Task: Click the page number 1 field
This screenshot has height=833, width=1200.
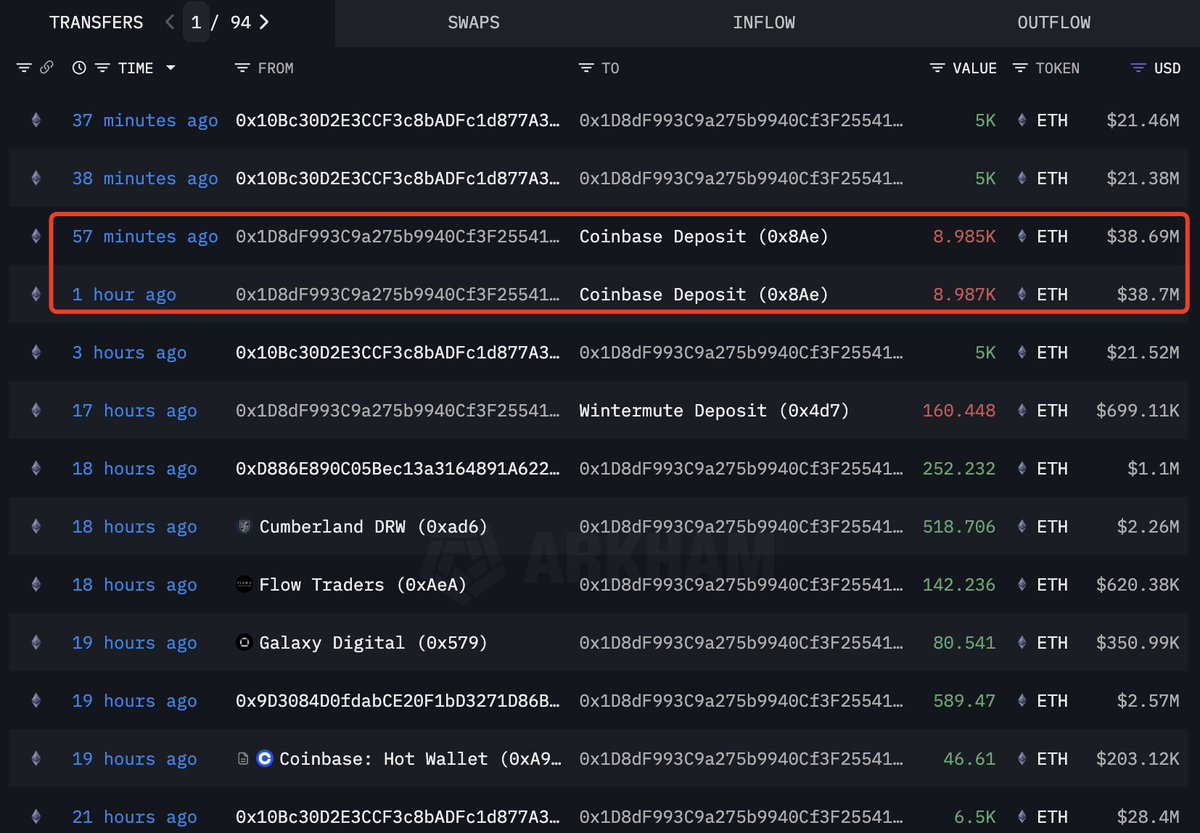Action: 197,22
